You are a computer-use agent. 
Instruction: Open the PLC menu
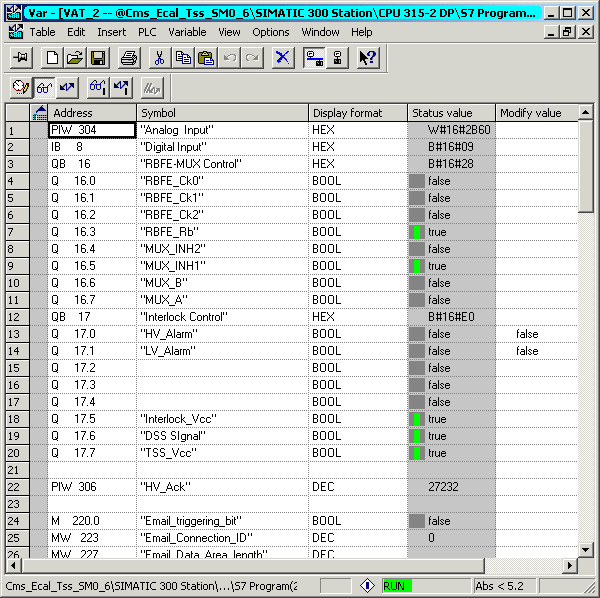[x=147, y=32]
